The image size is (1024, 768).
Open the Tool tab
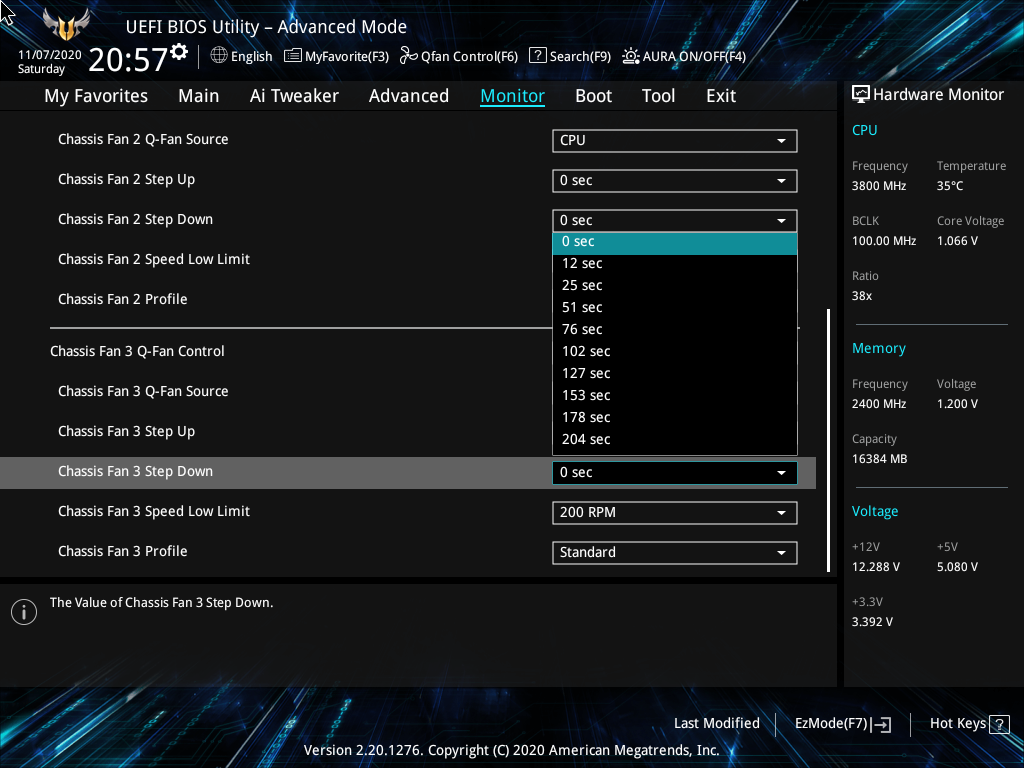(658, 96)
